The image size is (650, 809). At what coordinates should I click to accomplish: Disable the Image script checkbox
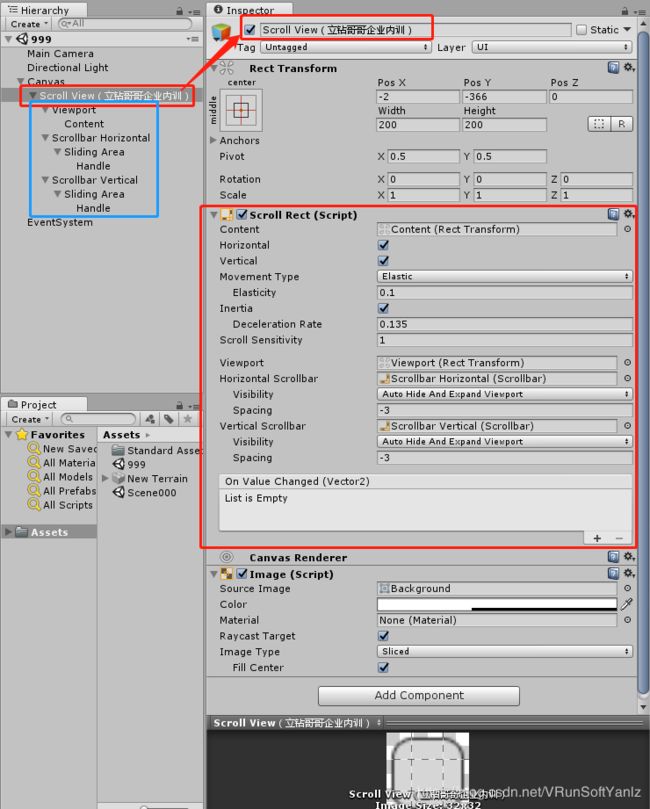coord(241,573)
